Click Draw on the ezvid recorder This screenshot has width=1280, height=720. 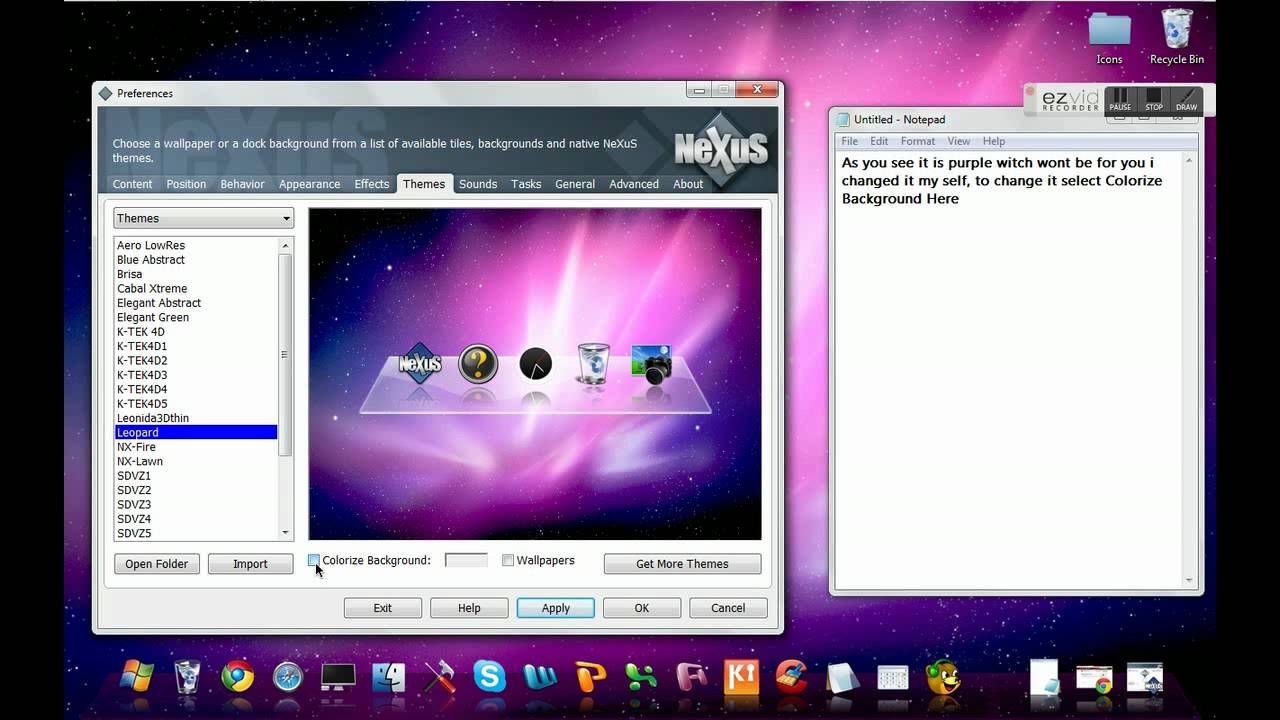(x=1186, y=100)
